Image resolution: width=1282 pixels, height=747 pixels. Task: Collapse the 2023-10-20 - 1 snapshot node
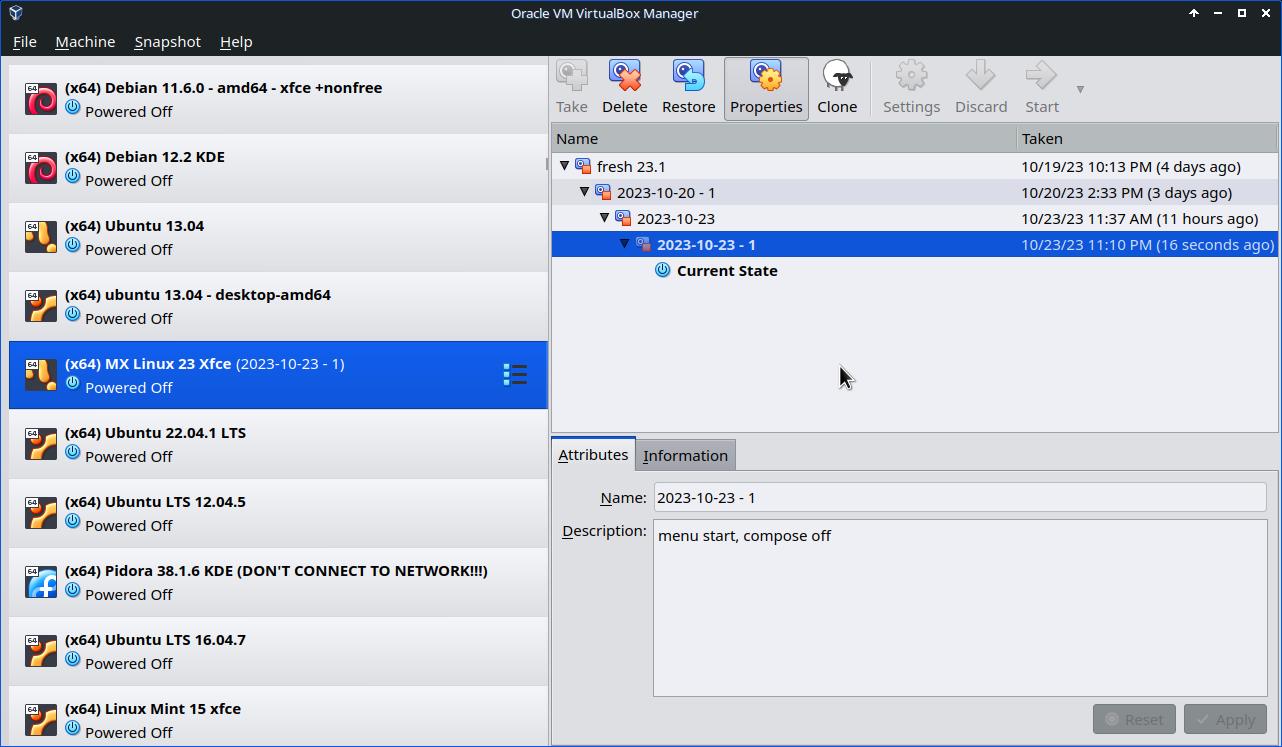pyautogui.click(x=585, y=192)
